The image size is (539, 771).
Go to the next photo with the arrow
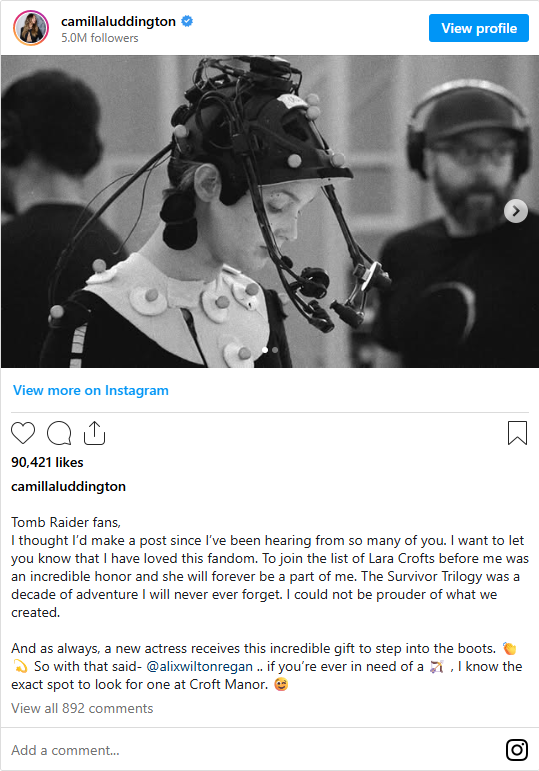pos(516,211)
